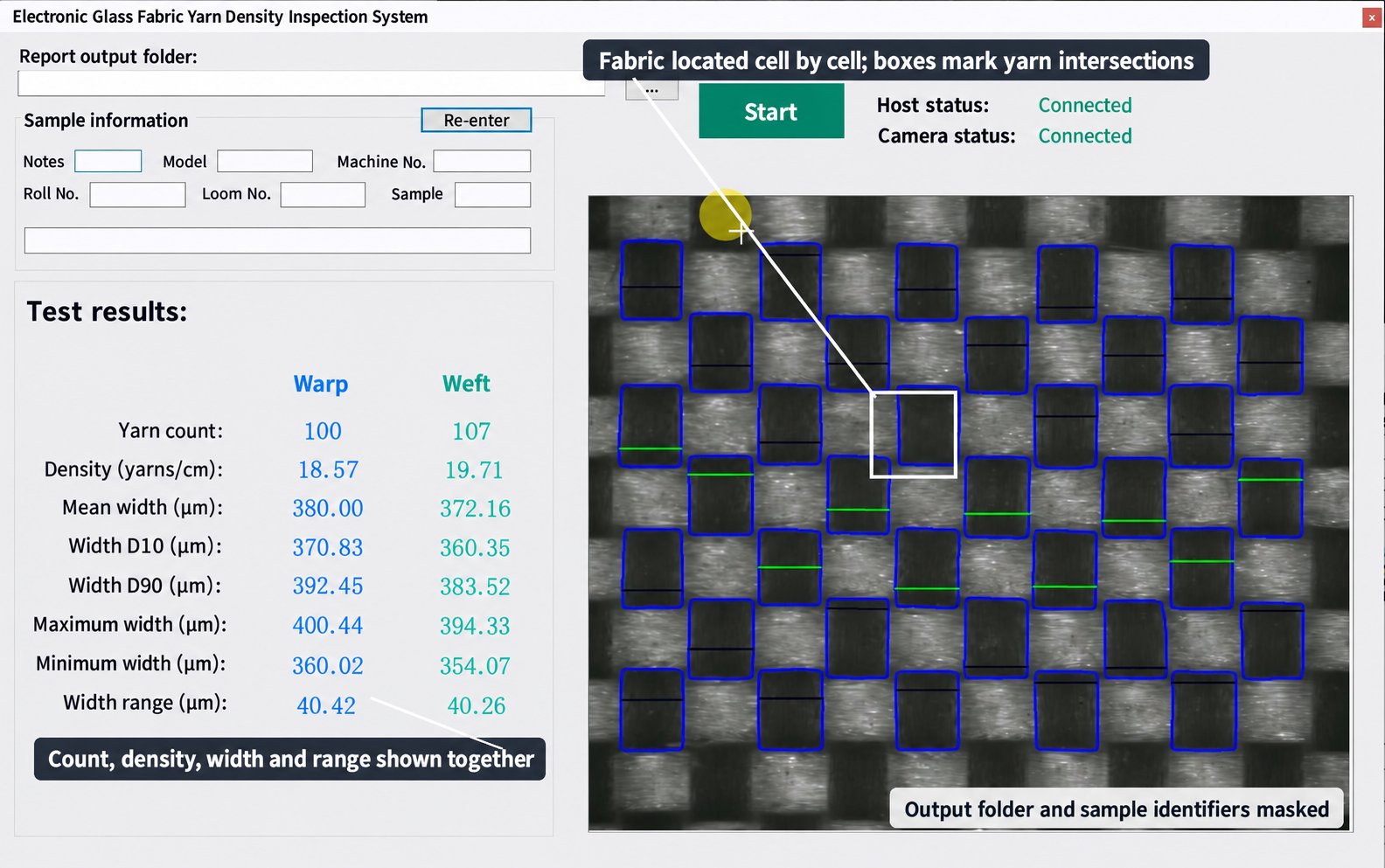
Task: Click weft yarn count value 107
Action: (x=471, y=431)
